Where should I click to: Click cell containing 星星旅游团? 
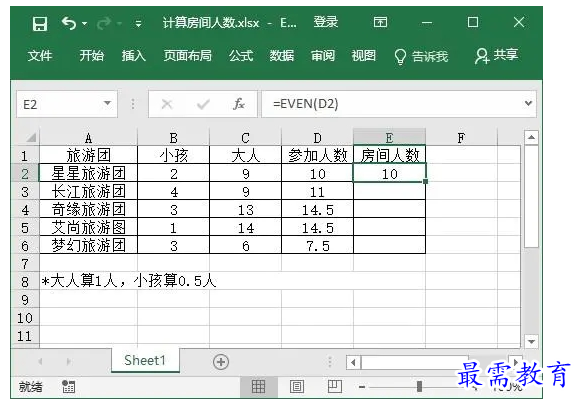[88, 173]
